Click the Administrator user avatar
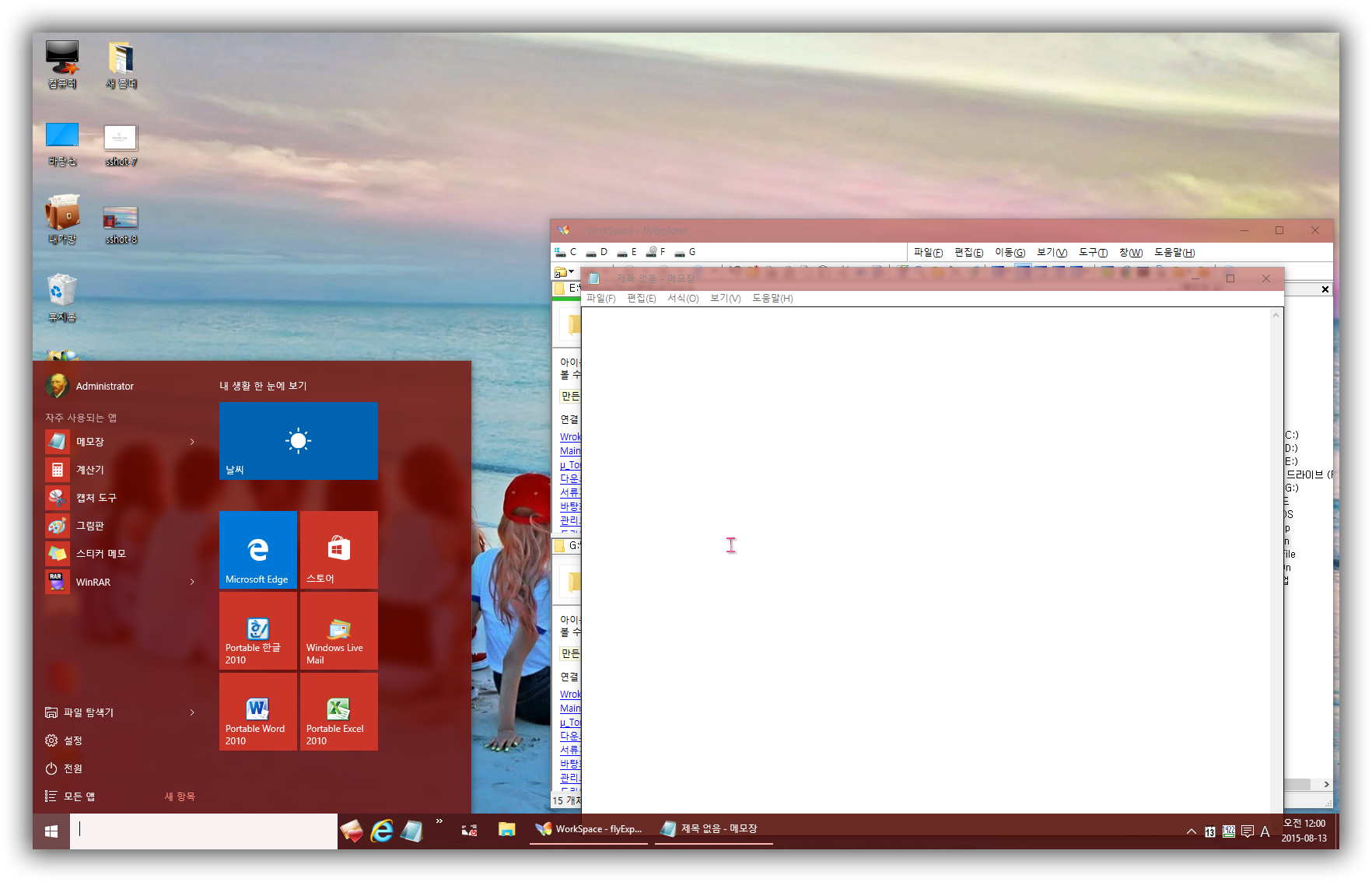Screen dimensions: 1372x882 tap(57, 386)
